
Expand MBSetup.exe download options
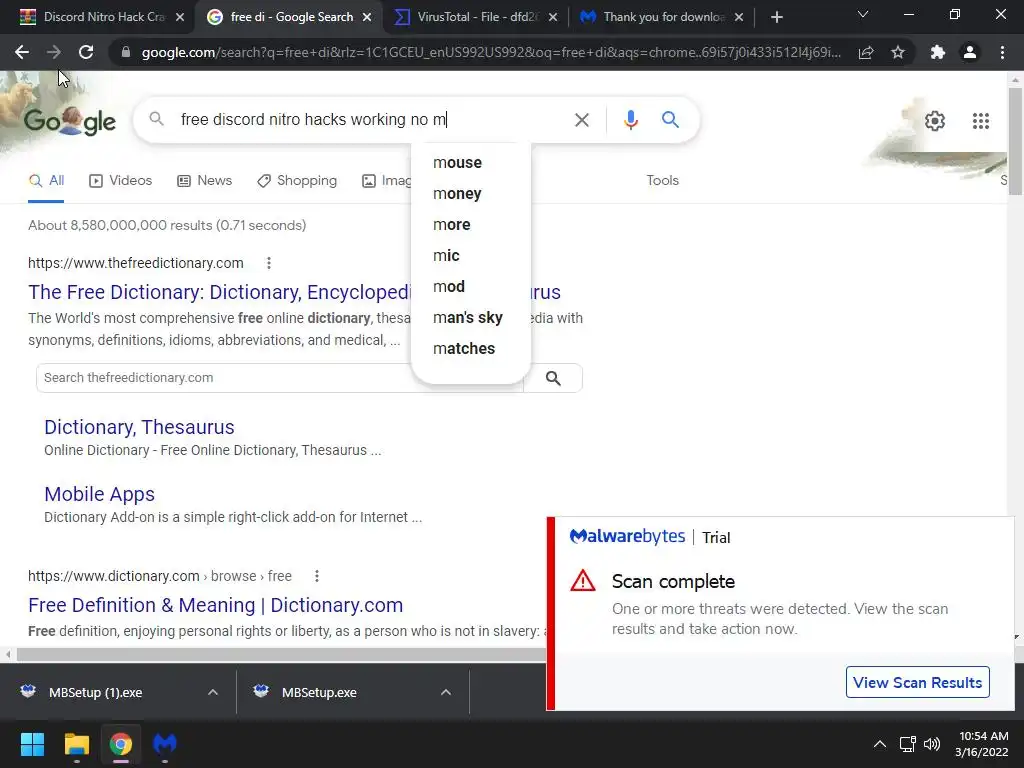[x=446, y=692]
